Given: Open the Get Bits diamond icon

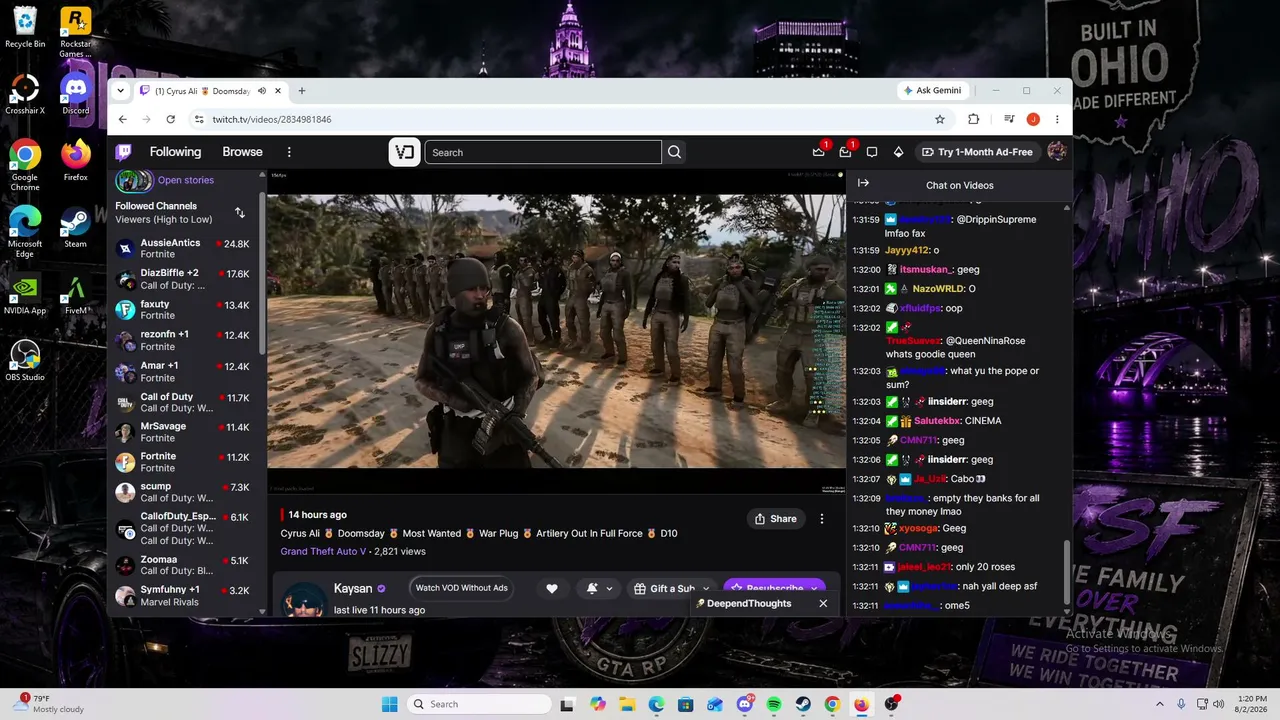Looking at the screenshot, I should click(898, 152).
